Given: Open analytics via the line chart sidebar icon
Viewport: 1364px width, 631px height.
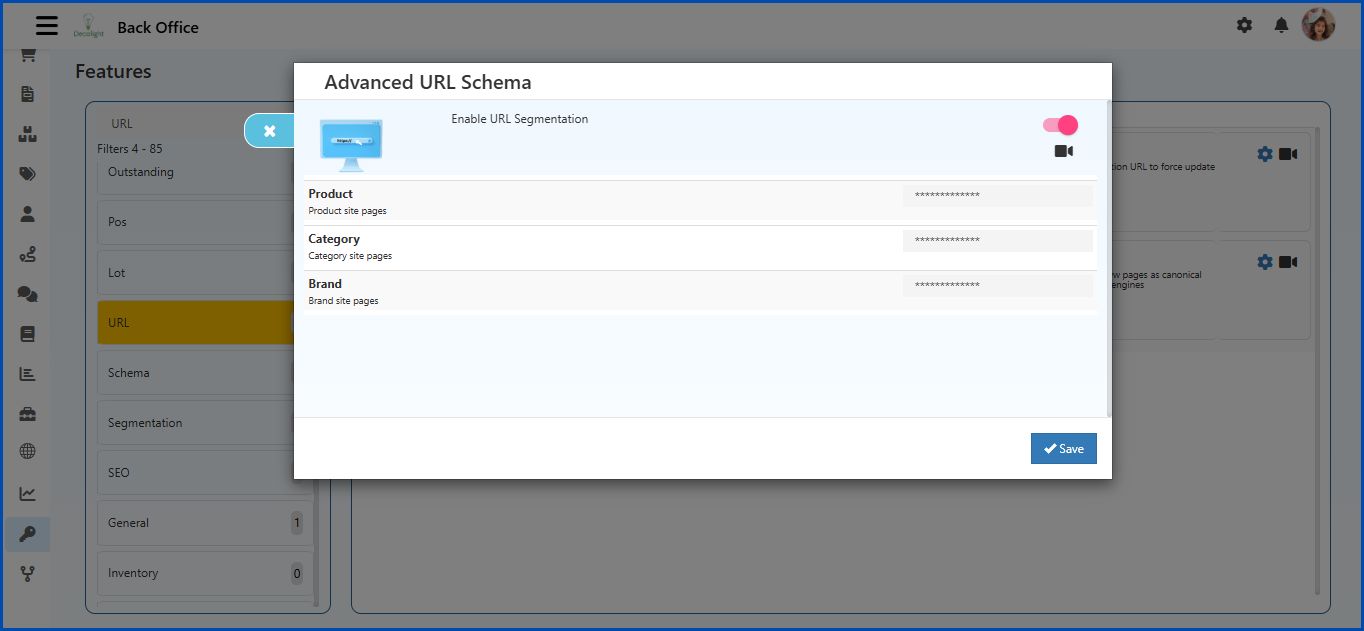Looking at the screenshot, I should click(x=27, y=493).
